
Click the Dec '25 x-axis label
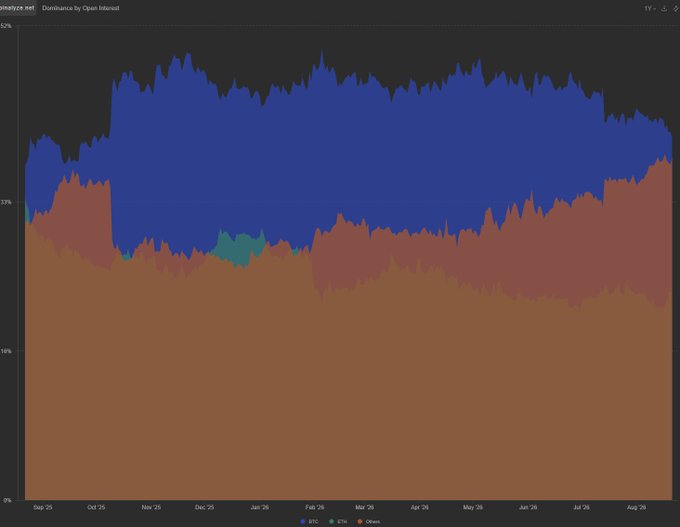[x=204, y=507]
